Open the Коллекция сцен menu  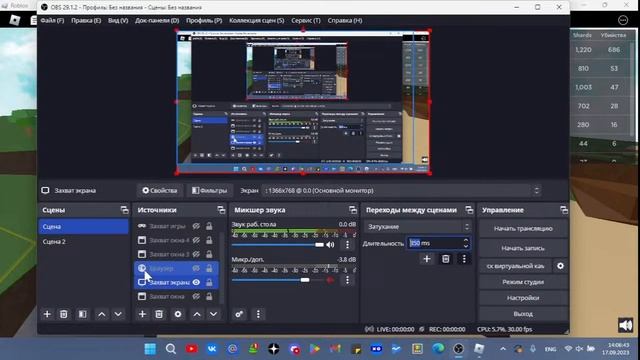256,20
